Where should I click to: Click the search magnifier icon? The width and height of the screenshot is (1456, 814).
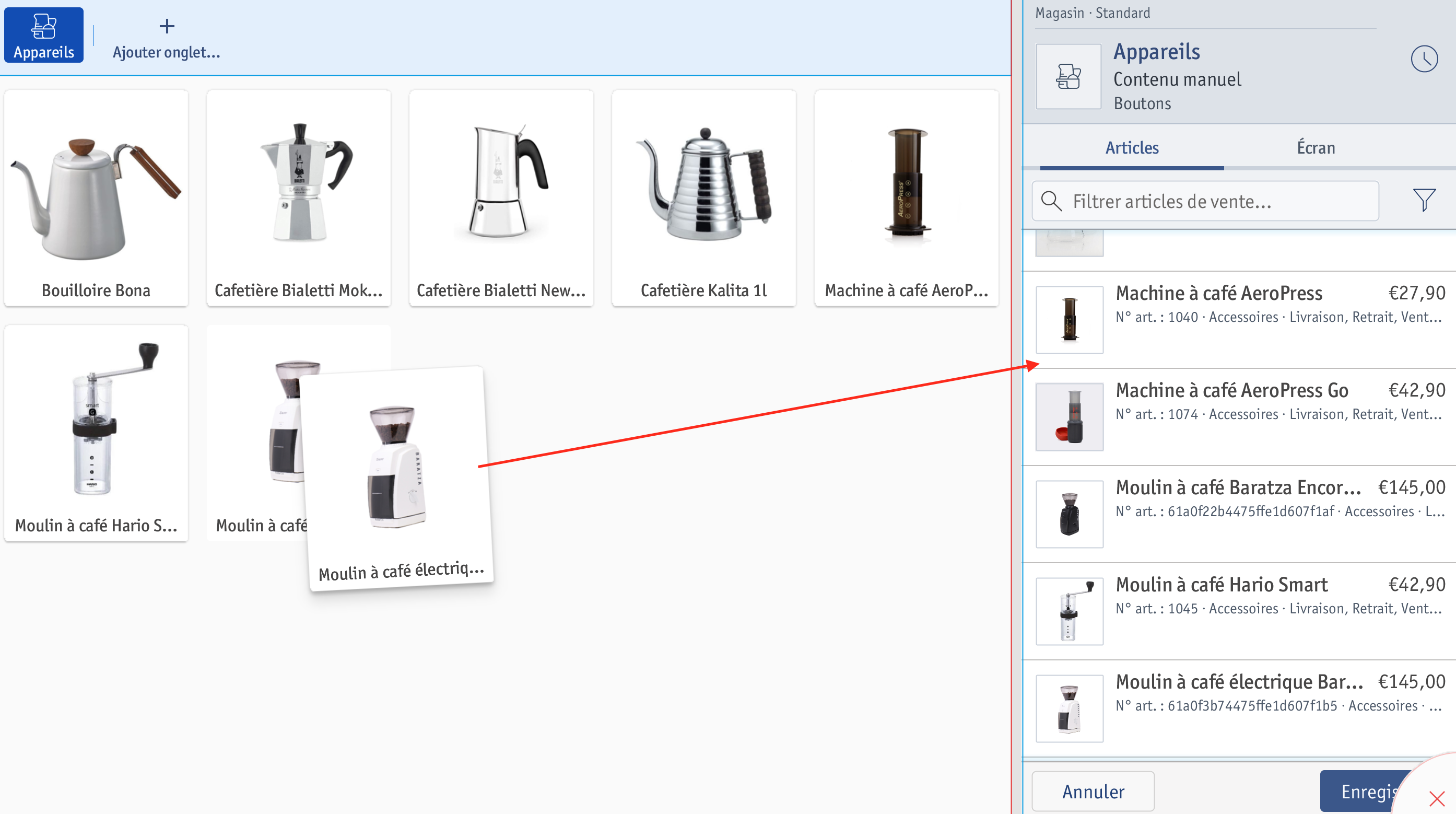coord(1051,201)
